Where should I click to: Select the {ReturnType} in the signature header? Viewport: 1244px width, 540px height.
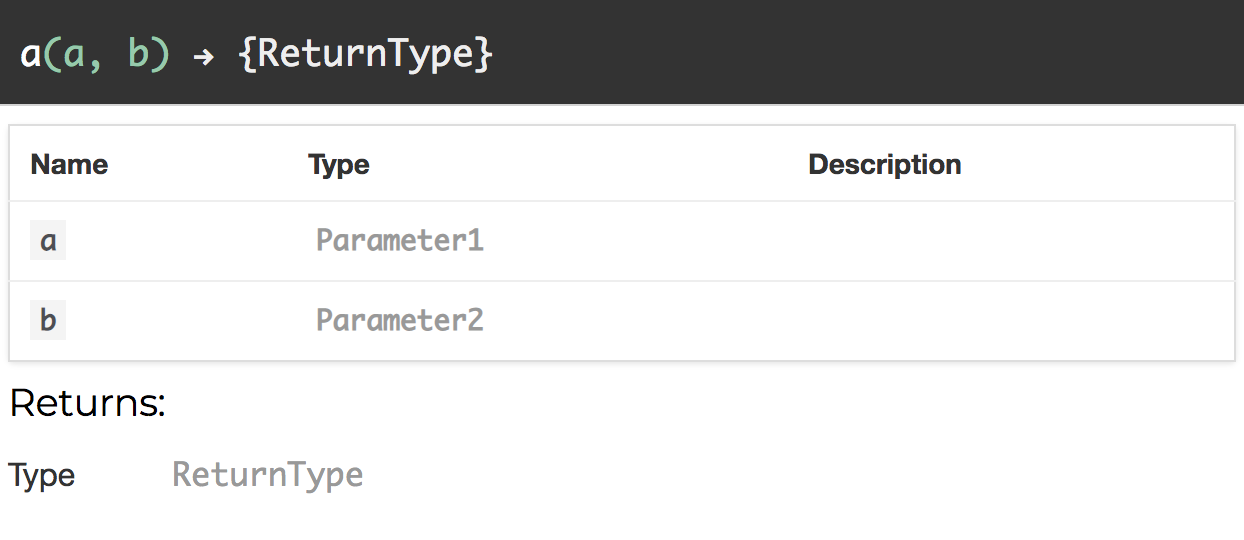tap(366, 53)
